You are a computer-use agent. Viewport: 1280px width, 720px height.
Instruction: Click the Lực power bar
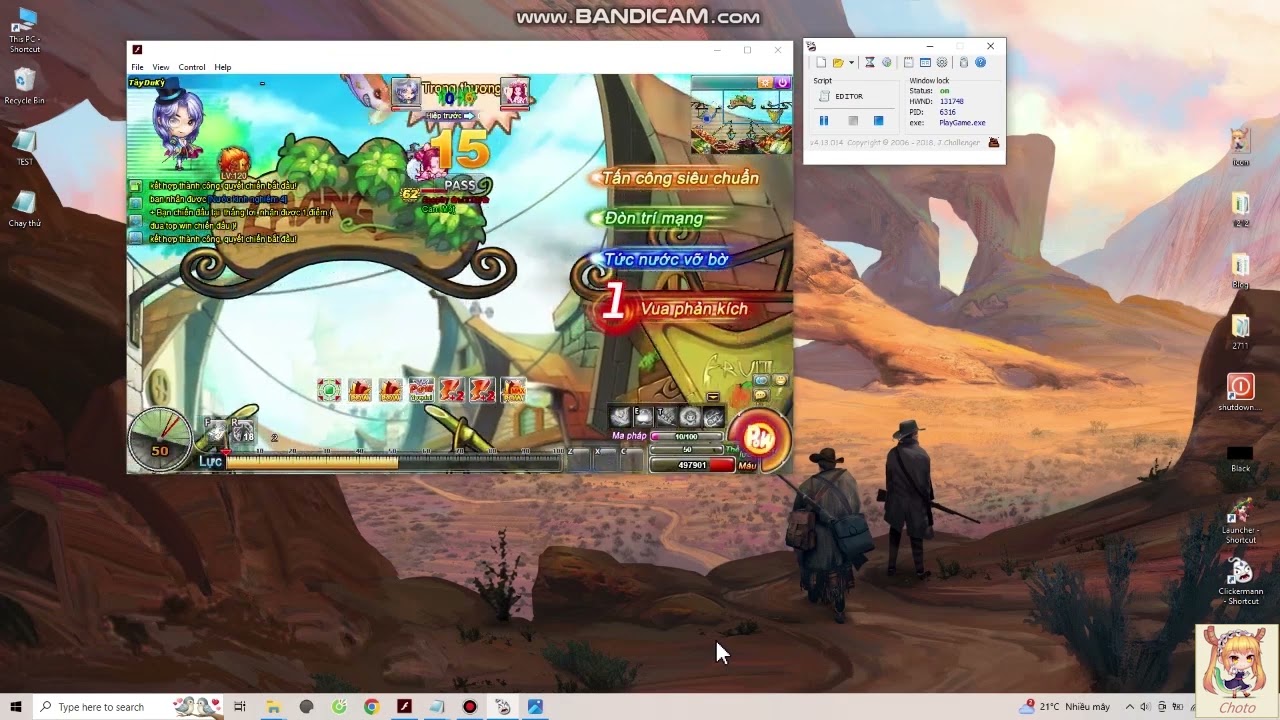tap(394, 462)
